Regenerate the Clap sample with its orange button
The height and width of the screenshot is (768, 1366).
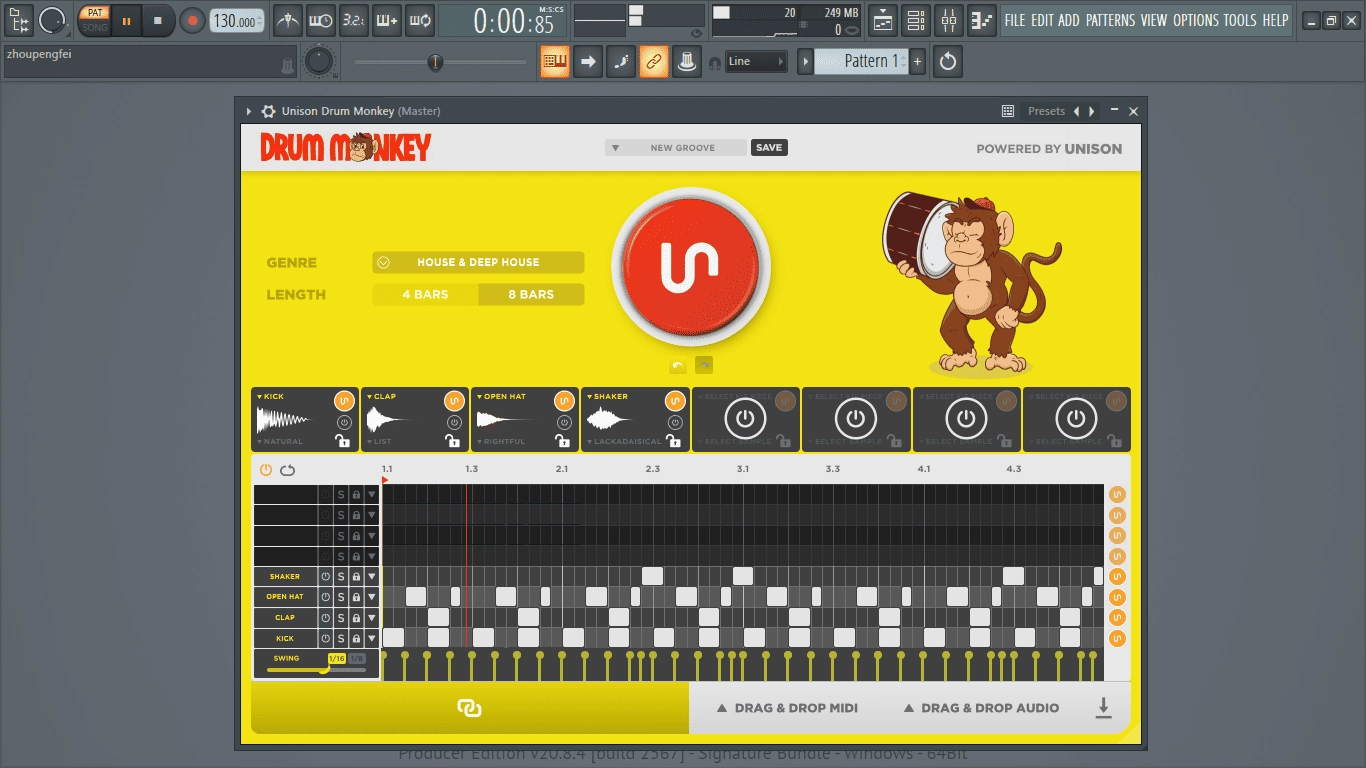pos(454,401)
